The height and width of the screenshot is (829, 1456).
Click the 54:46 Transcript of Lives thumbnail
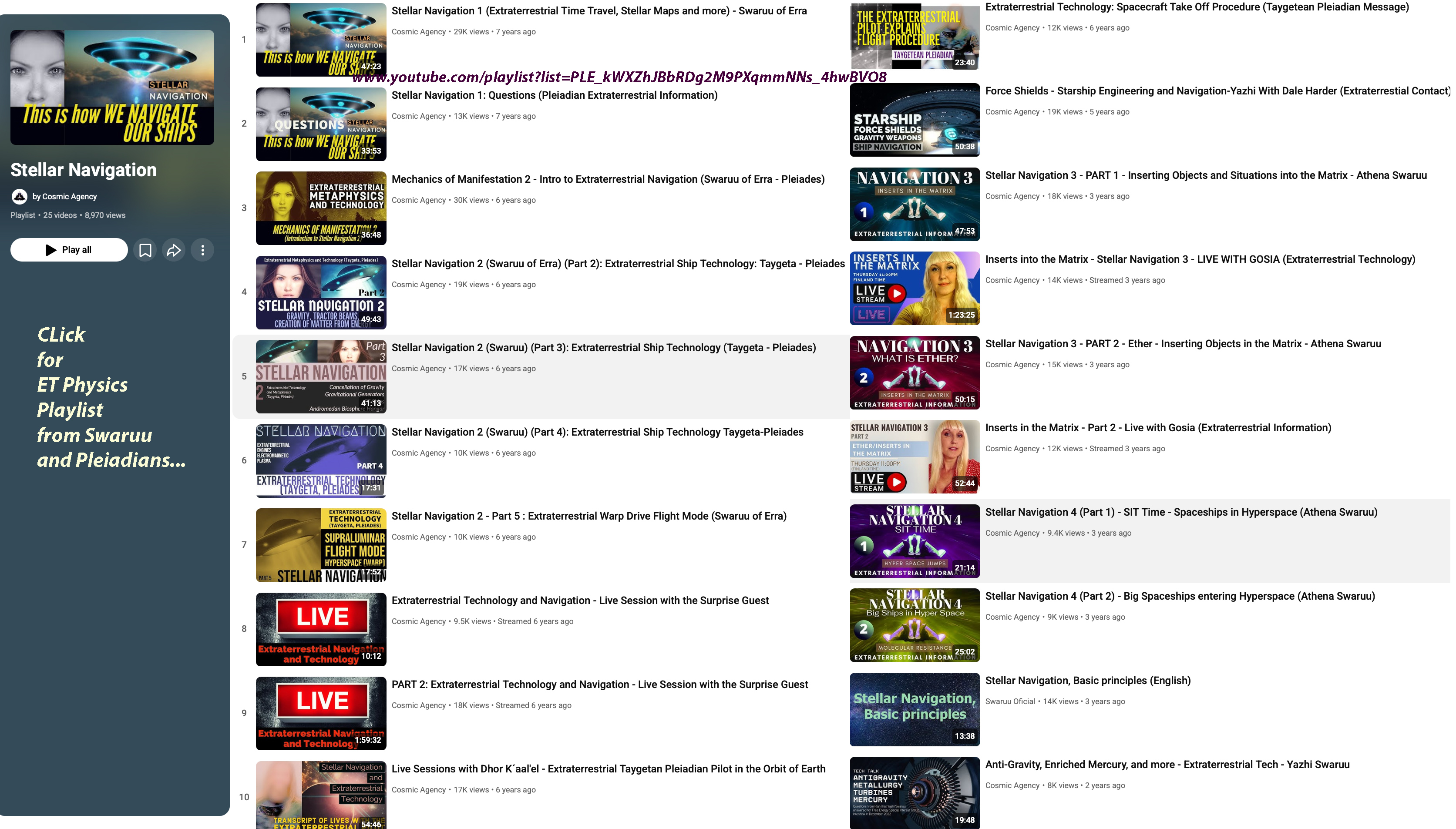point(321,795)
